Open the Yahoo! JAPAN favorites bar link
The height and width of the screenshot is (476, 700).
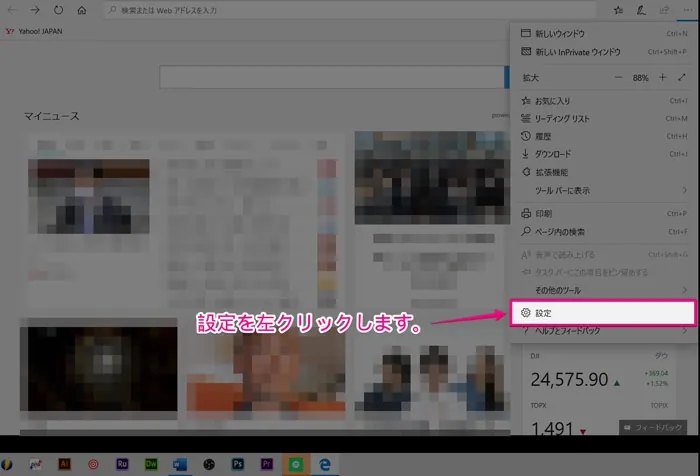point(34,31)
